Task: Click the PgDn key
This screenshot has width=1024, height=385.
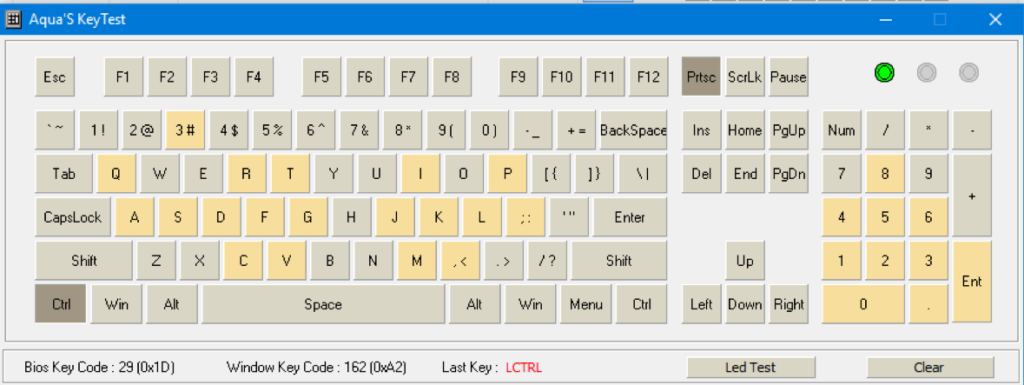Action: [x=788, y=174]
